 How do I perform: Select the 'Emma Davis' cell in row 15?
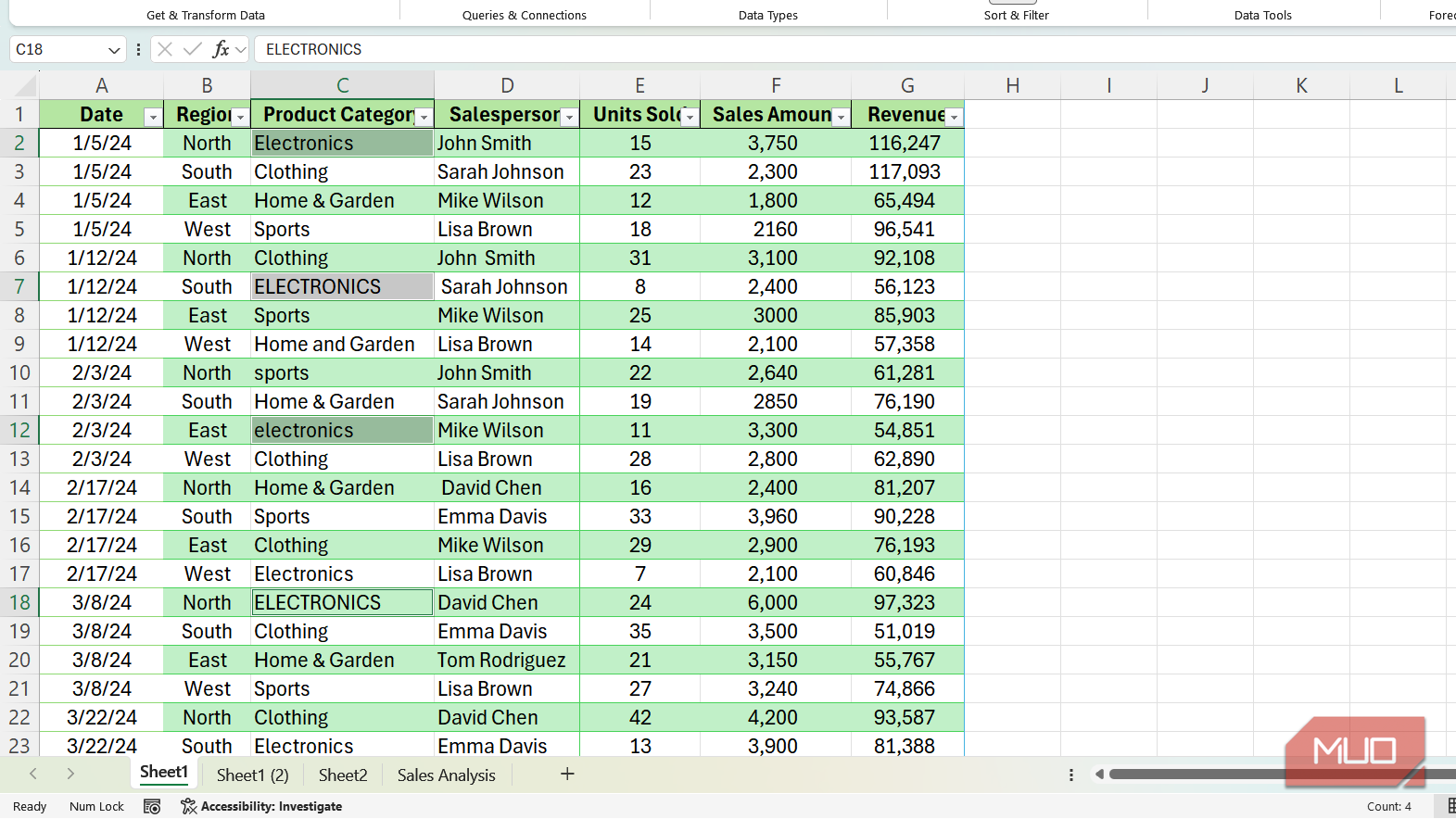click(507, 516)
